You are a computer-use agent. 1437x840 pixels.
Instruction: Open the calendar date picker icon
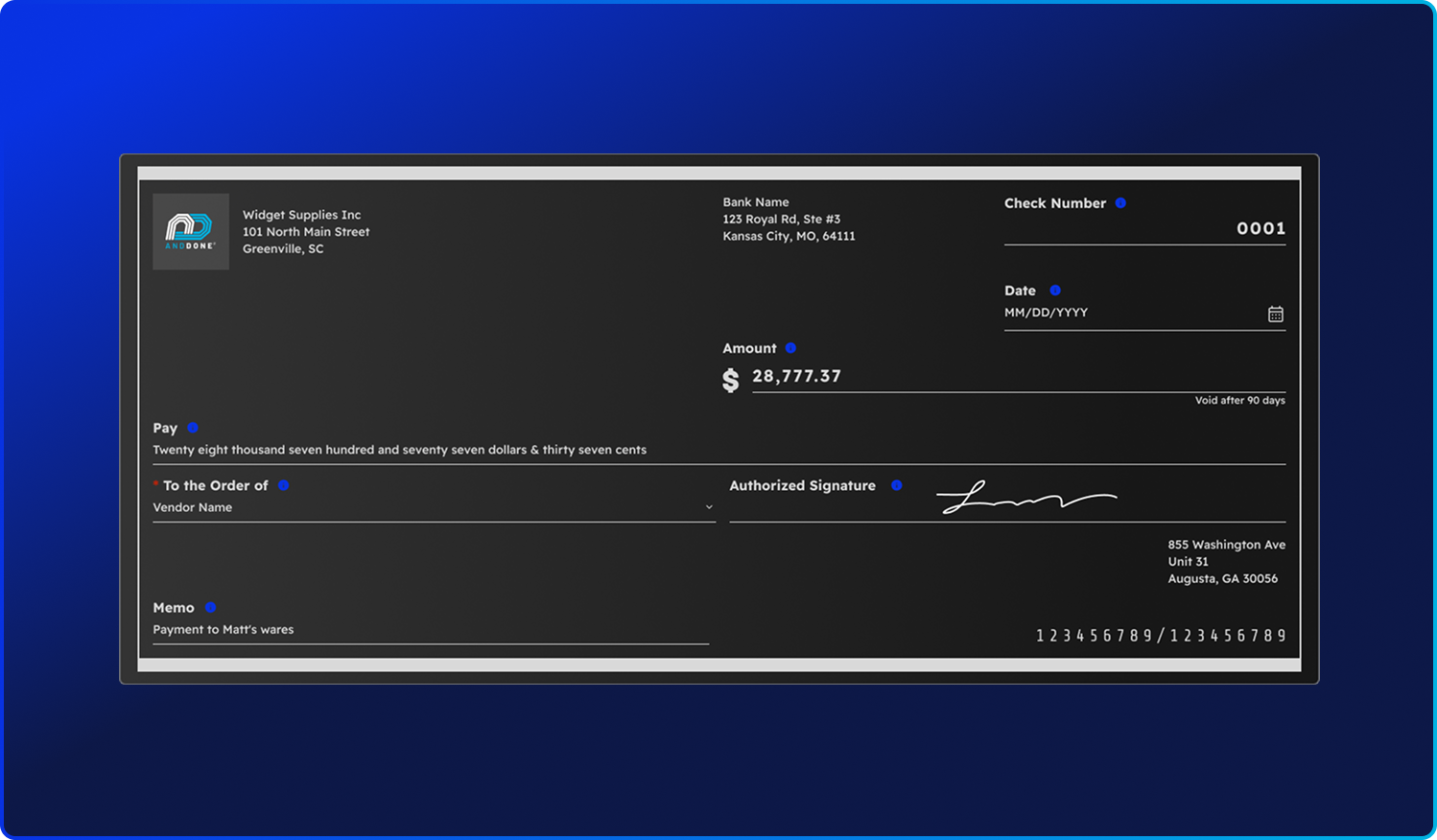(x=1276, y=313)
